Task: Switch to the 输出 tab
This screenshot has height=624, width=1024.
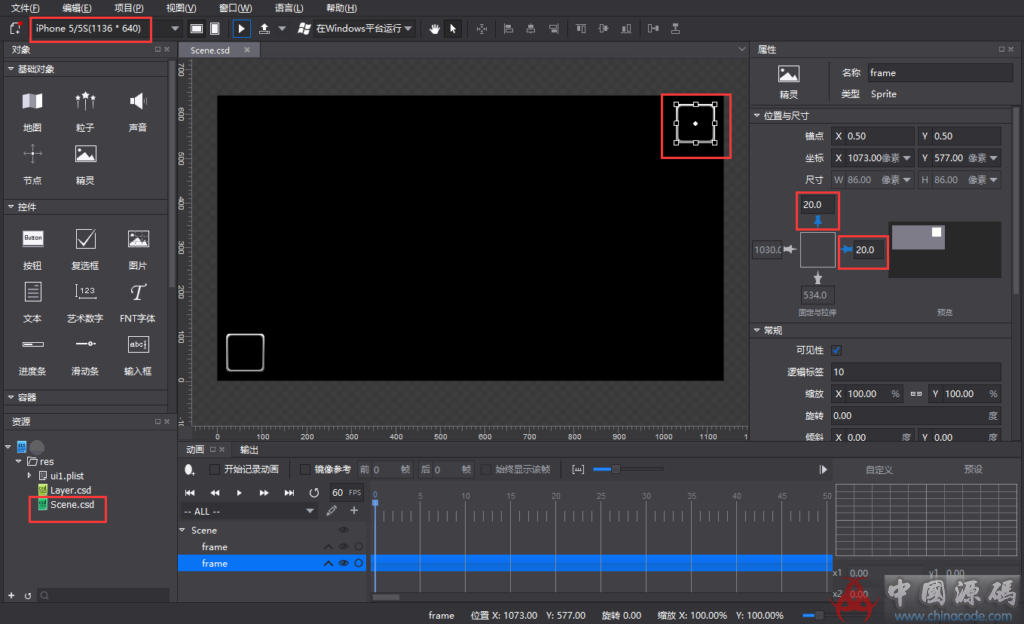Action: click(x=249, y=450)
